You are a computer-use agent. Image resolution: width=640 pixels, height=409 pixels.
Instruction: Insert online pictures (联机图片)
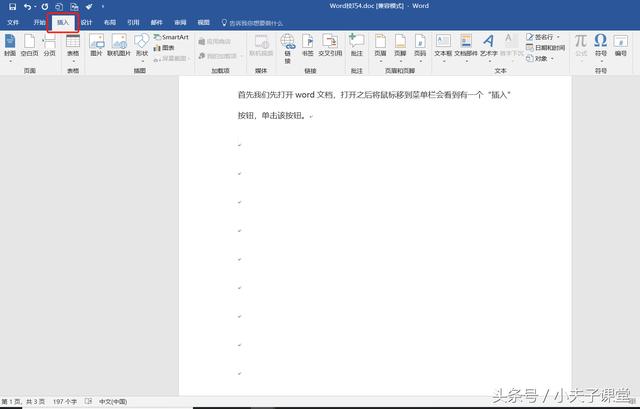tap(119, 45)
